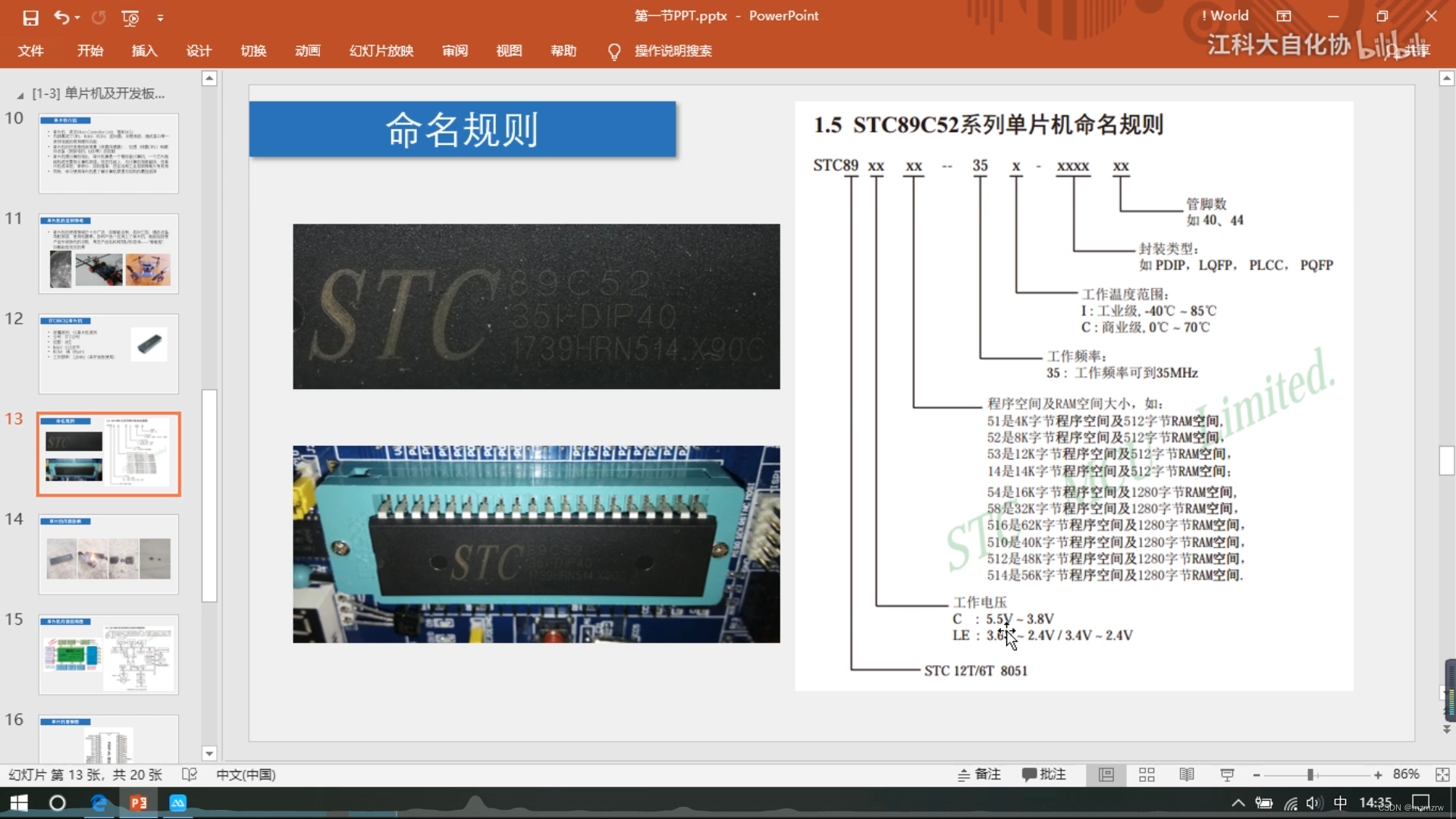Switch to the 切换 ribbon tab

[x=253, y=51]
